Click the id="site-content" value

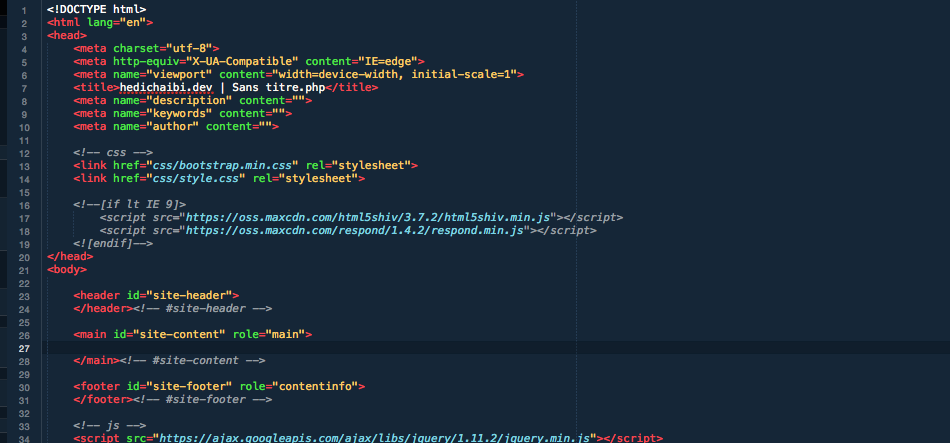tap(179, 334)
